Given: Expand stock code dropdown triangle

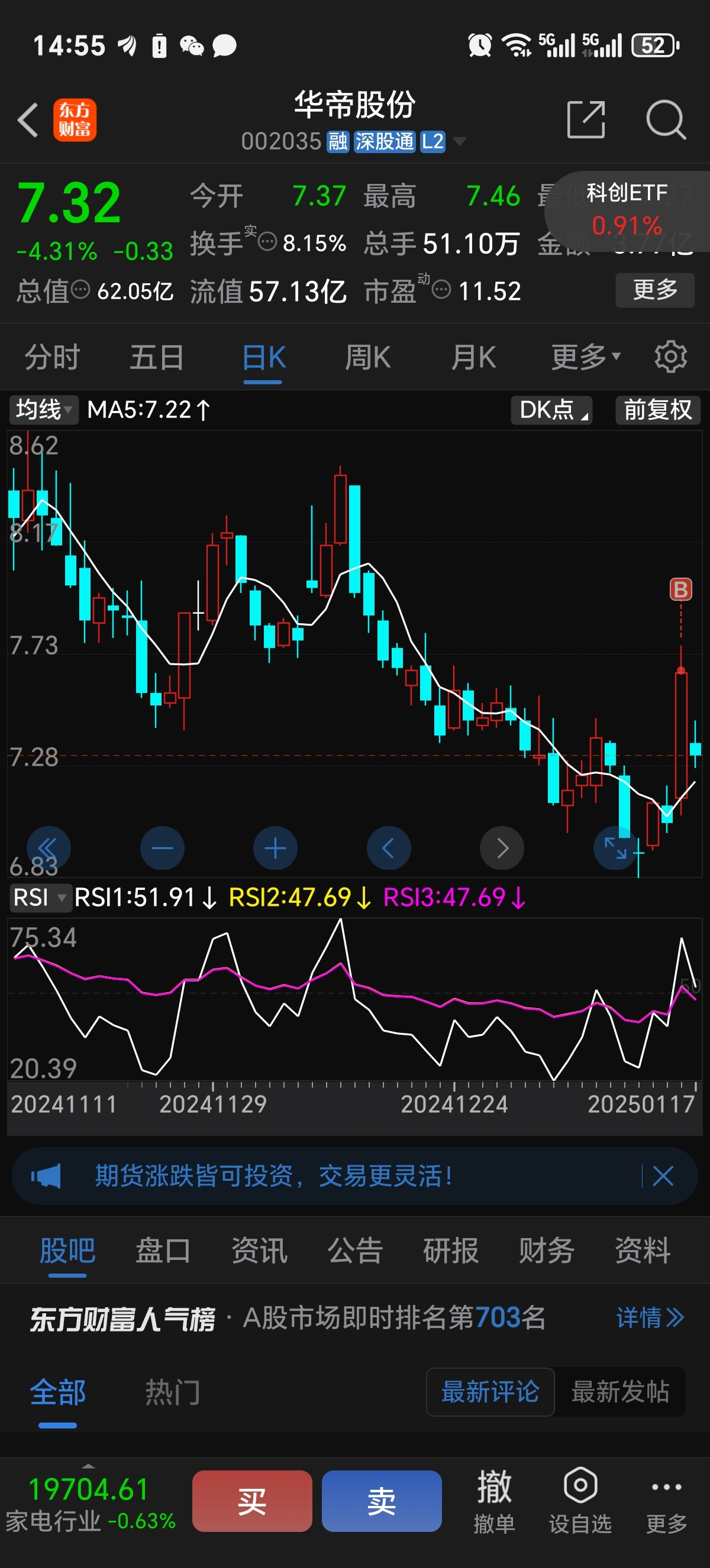Looking at the screenshot, I should 460,142.
